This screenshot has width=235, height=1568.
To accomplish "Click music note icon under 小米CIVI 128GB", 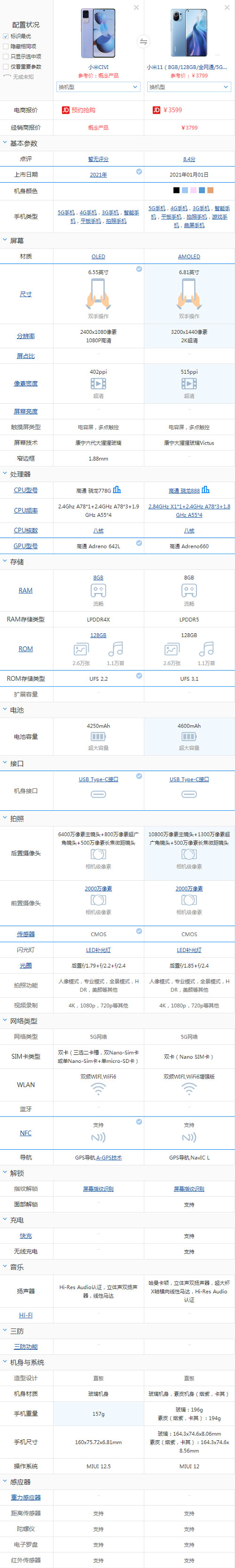I will click(x=116, y=649).
